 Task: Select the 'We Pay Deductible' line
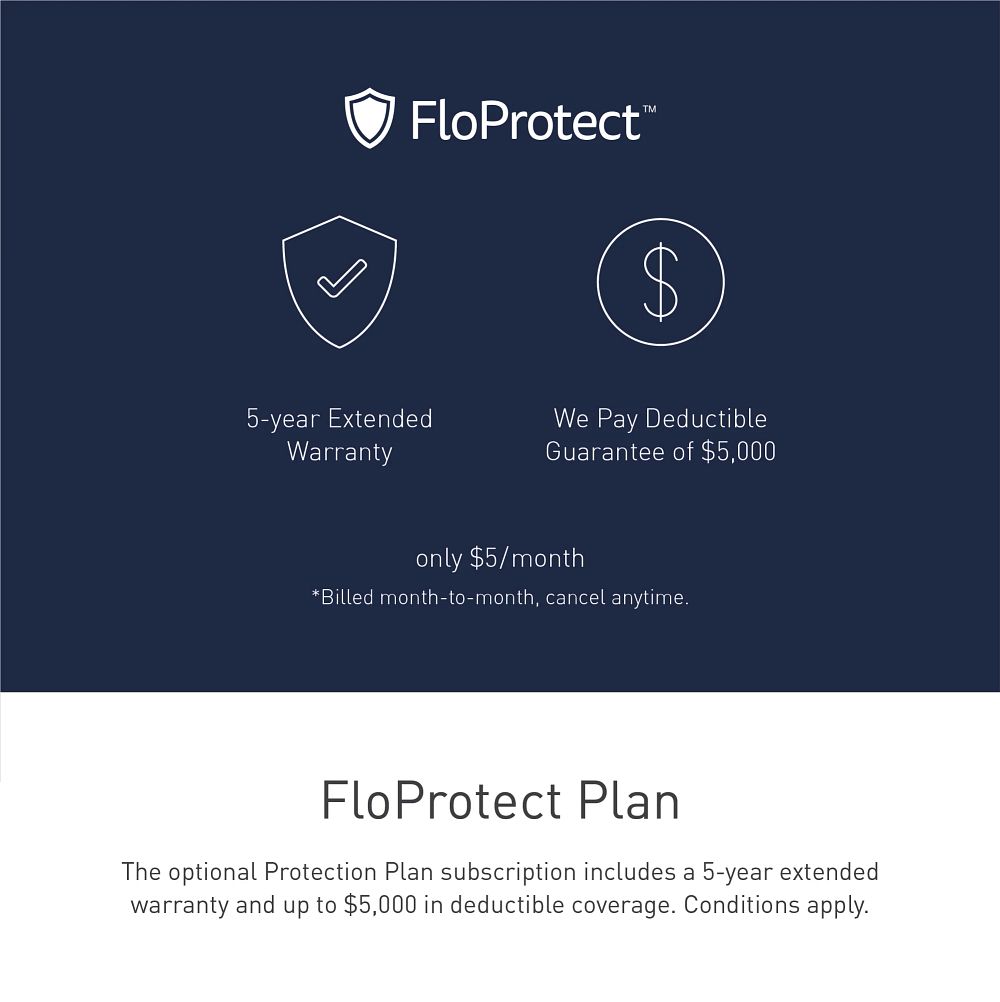pos(660,418)
